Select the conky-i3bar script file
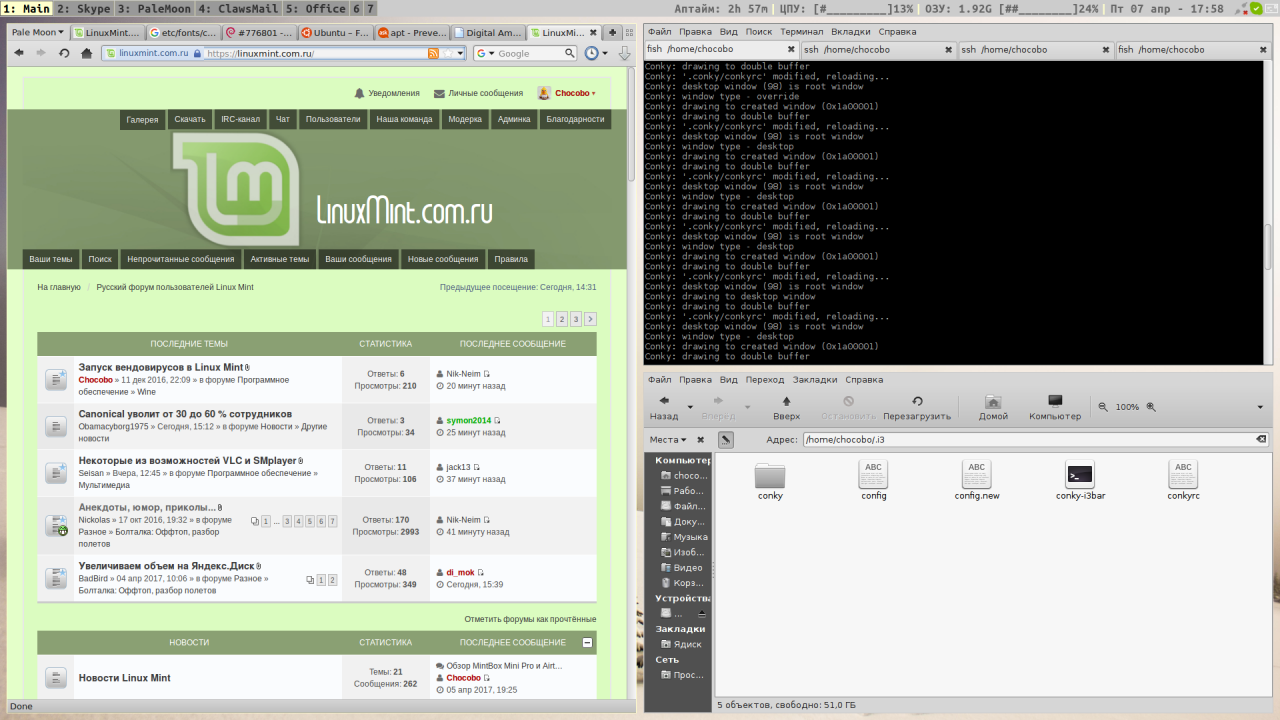 pyautogui.click(x=1080, y=481)
